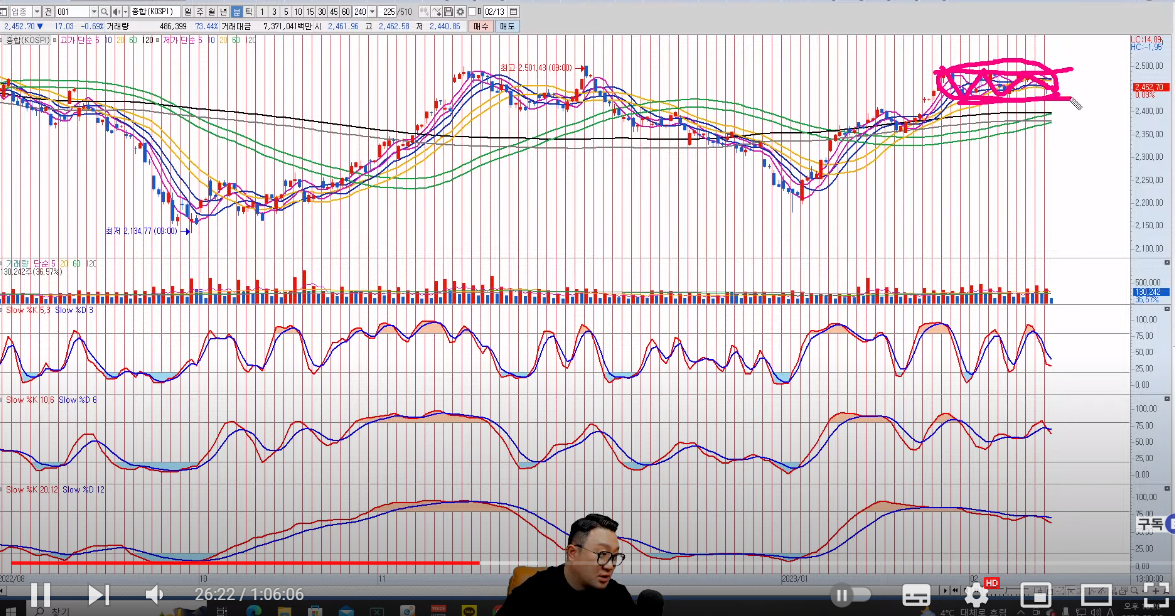Click the floppy disk save icon
The width and height of the screenshot is (1175, 616).
tap(449, 12)
